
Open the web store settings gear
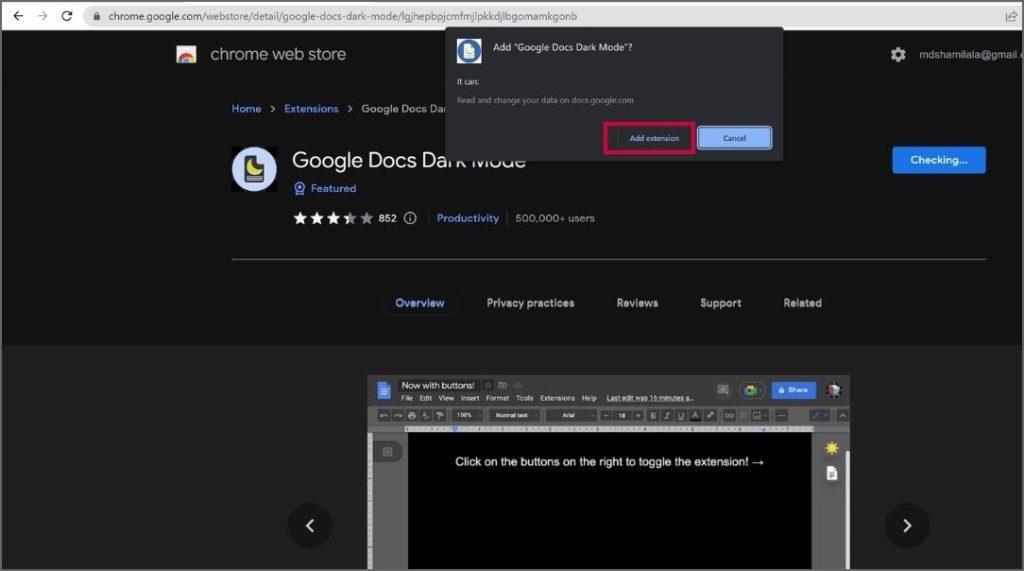pyautogui.click(x=898, y=55)
